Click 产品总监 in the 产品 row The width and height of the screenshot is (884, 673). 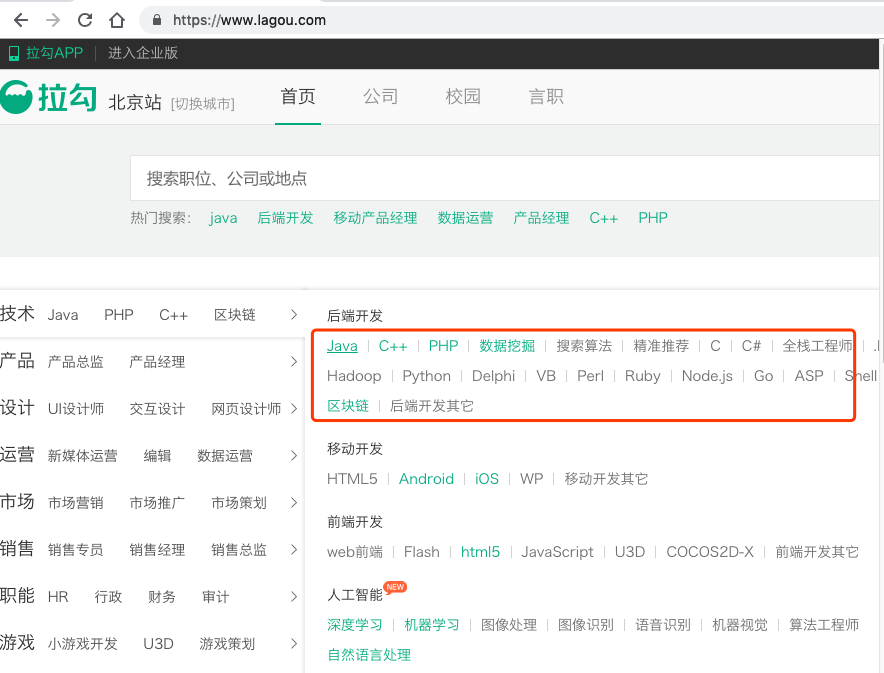tap(76, 362)
